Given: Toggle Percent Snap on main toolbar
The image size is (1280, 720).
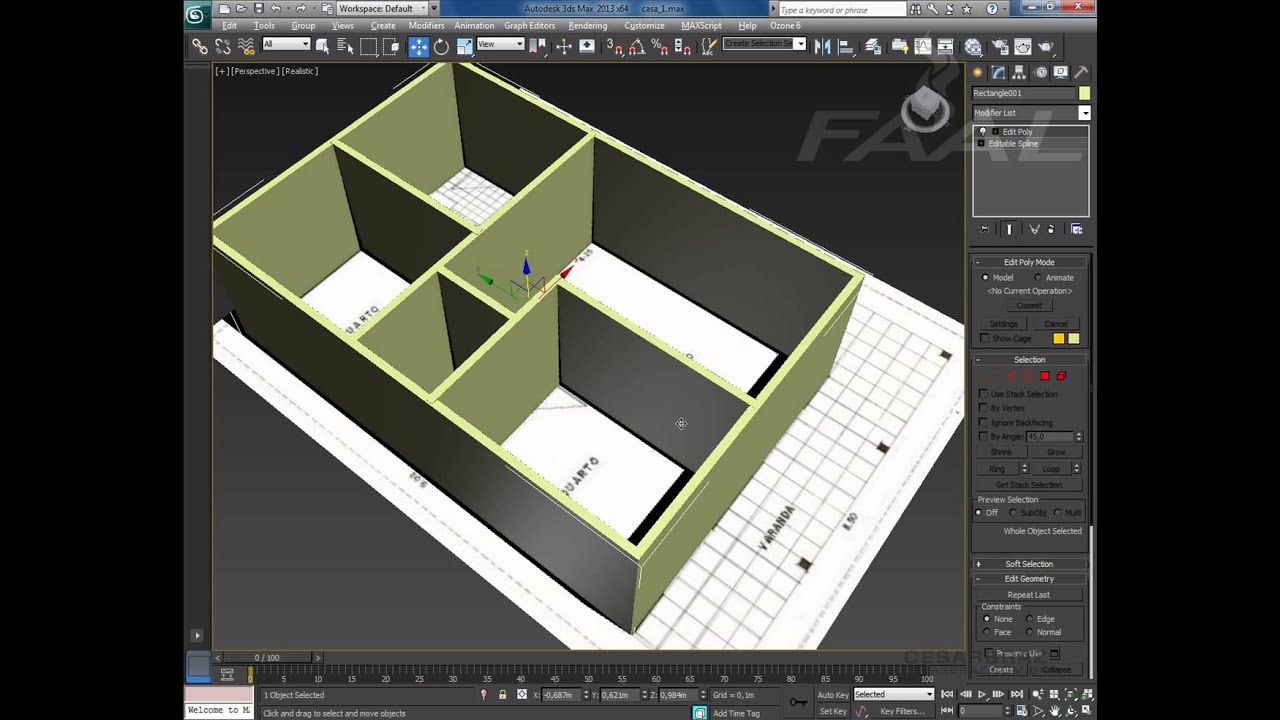Looking at the screenshot, I should pyautogui.click(x=660, y=46).
